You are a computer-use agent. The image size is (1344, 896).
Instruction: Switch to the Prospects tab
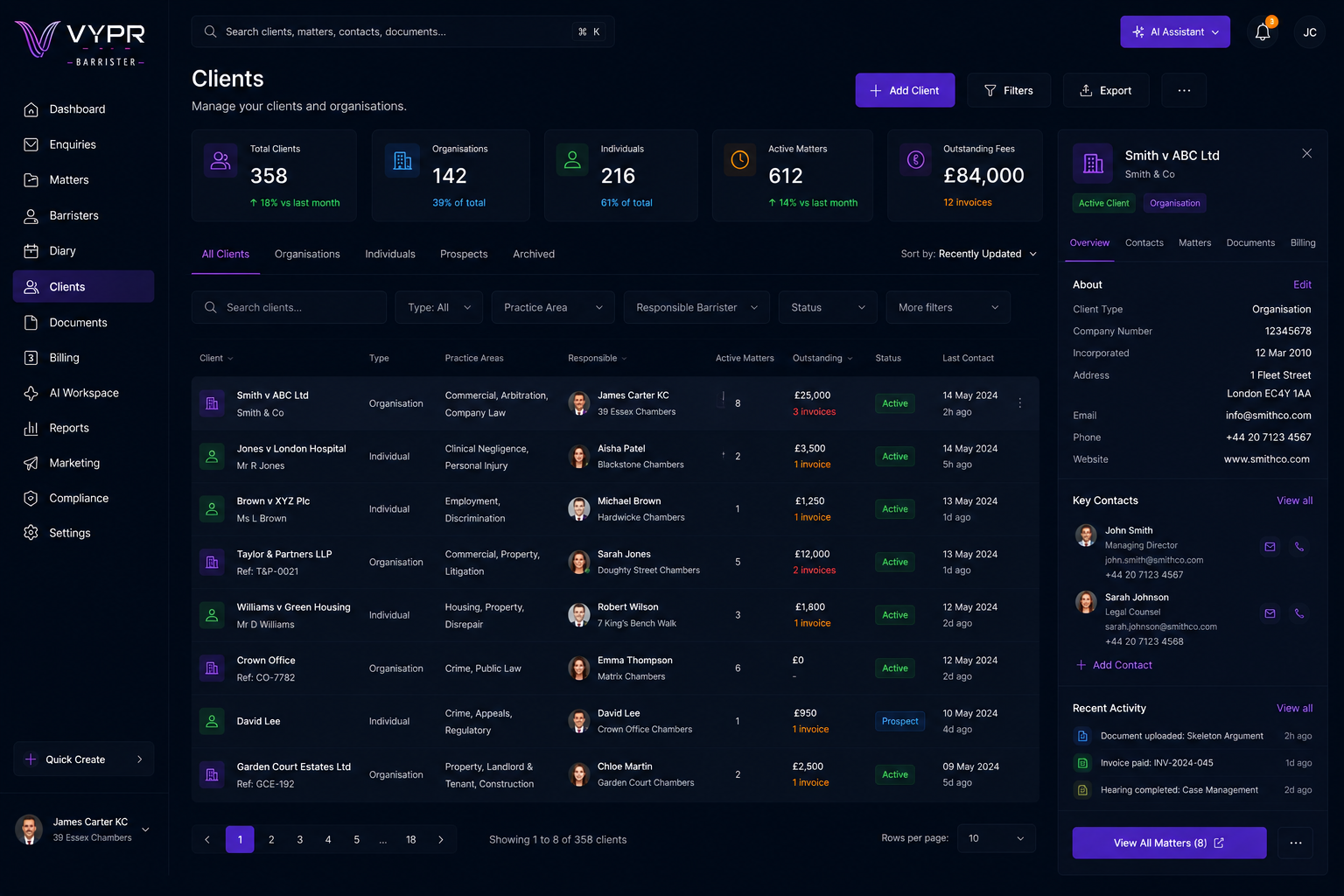(464, 254)
